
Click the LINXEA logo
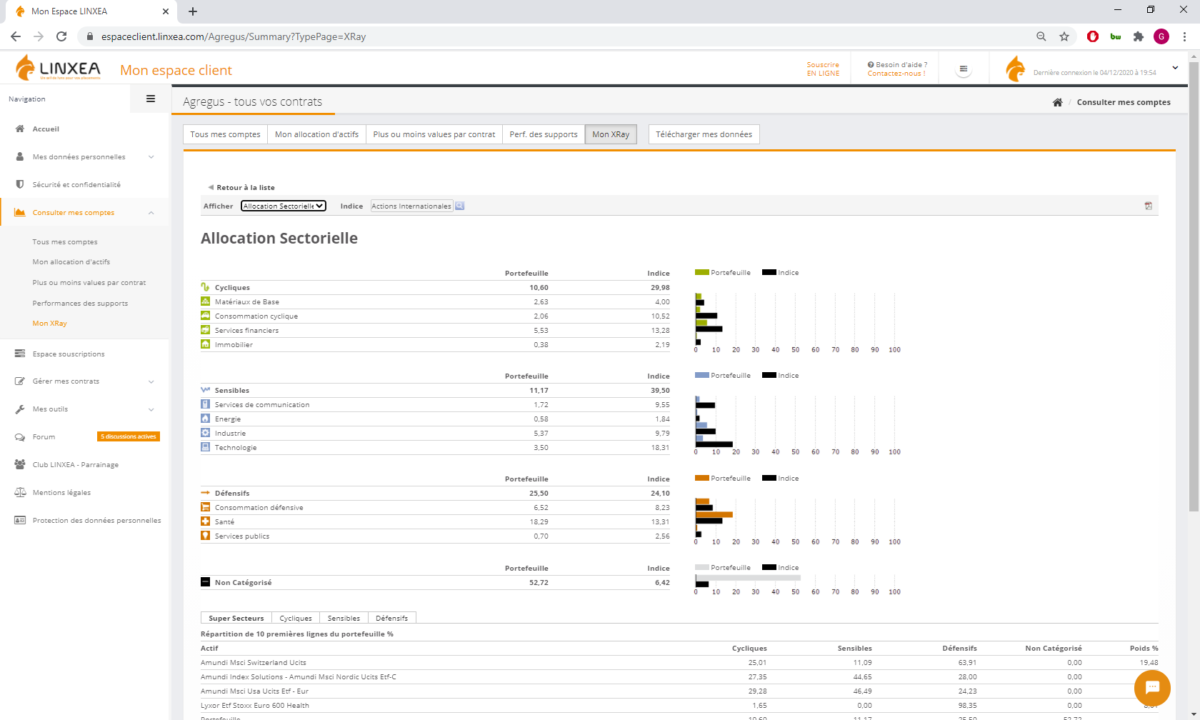pos(57,69)
